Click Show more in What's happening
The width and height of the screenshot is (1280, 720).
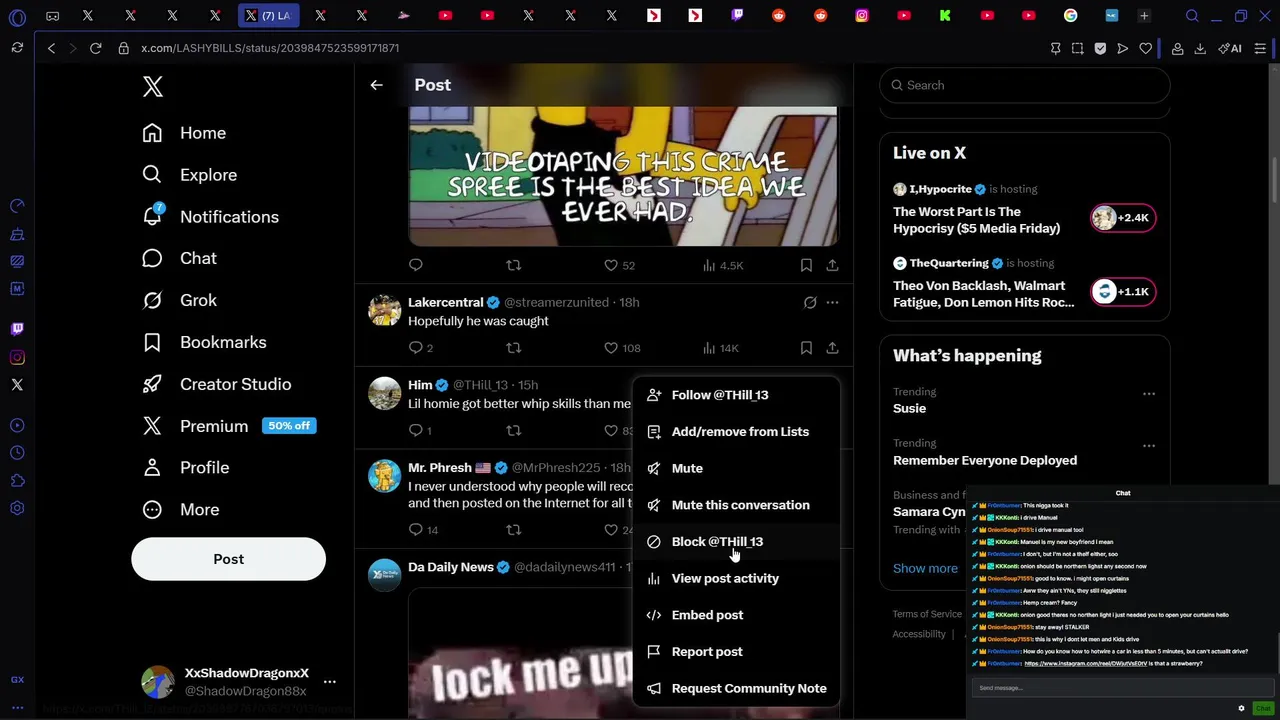click(925, 568)
